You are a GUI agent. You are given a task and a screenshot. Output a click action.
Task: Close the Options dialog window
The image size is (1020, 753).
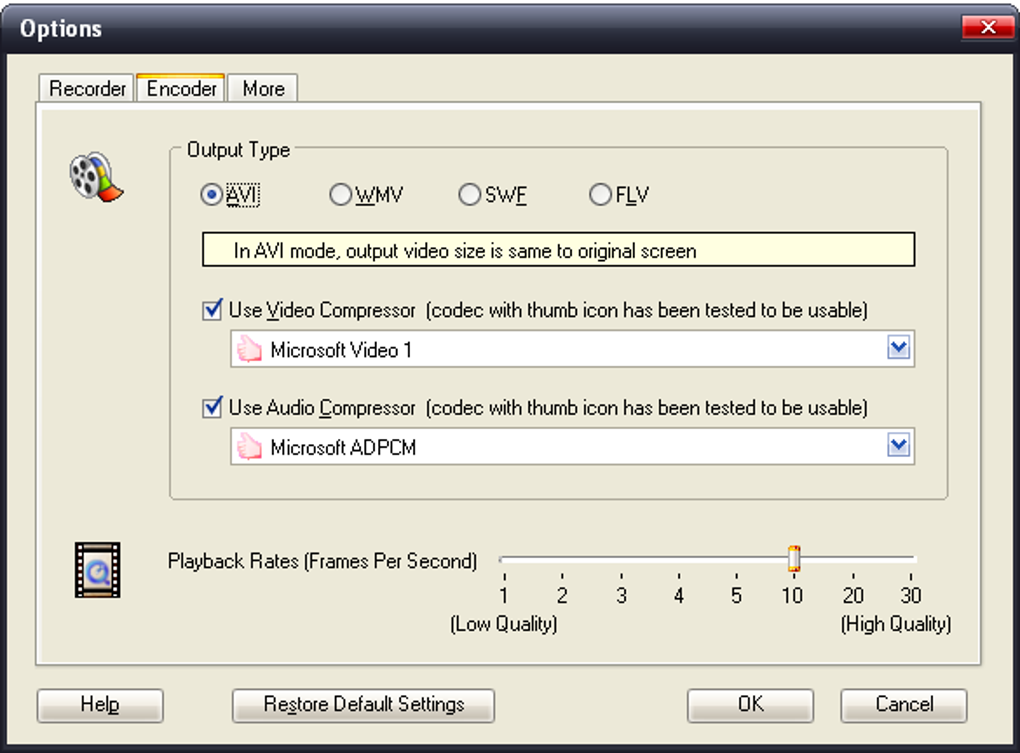click(987, 27)
